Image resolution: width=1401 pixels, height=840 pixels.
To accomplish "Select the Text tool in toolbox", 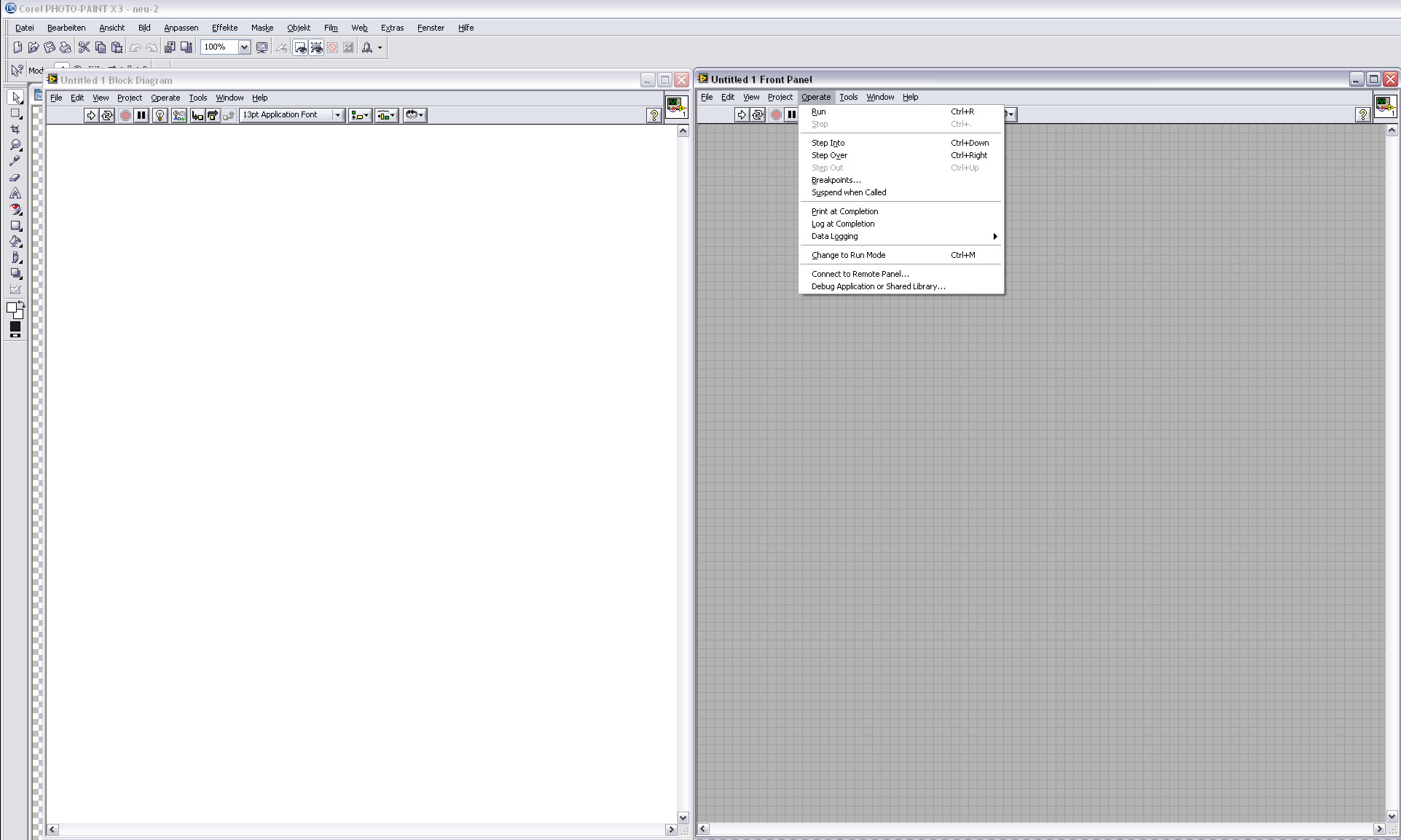I will [x=15, y=193].
